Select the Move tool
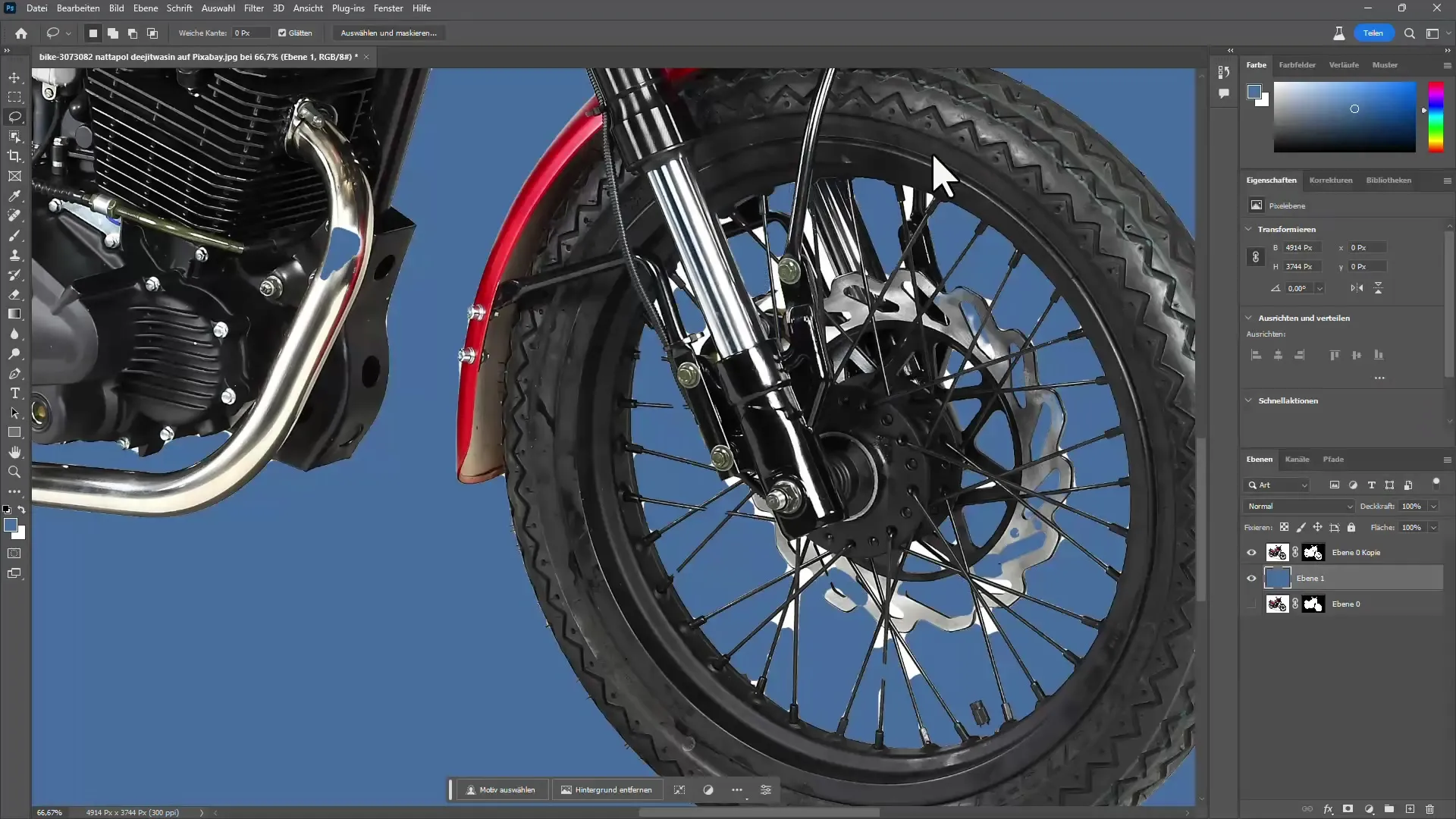 (x=15, y=77)
